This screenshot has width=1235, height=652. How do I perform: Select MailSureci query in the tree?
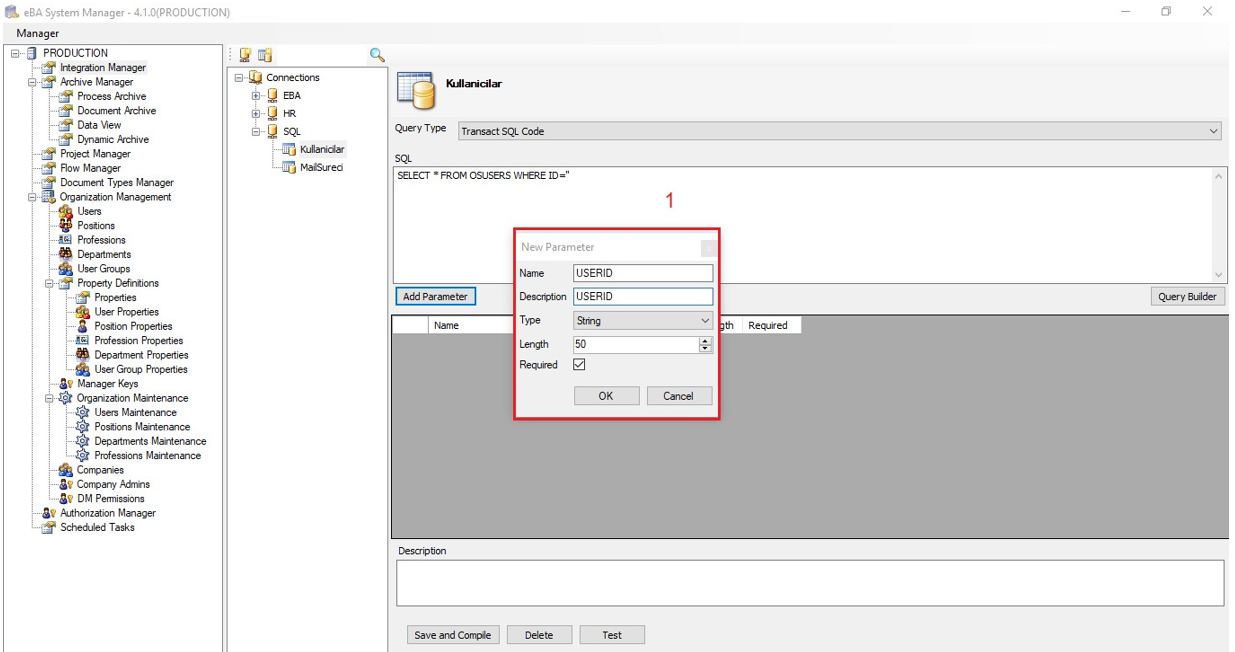(x=321, y=168)
